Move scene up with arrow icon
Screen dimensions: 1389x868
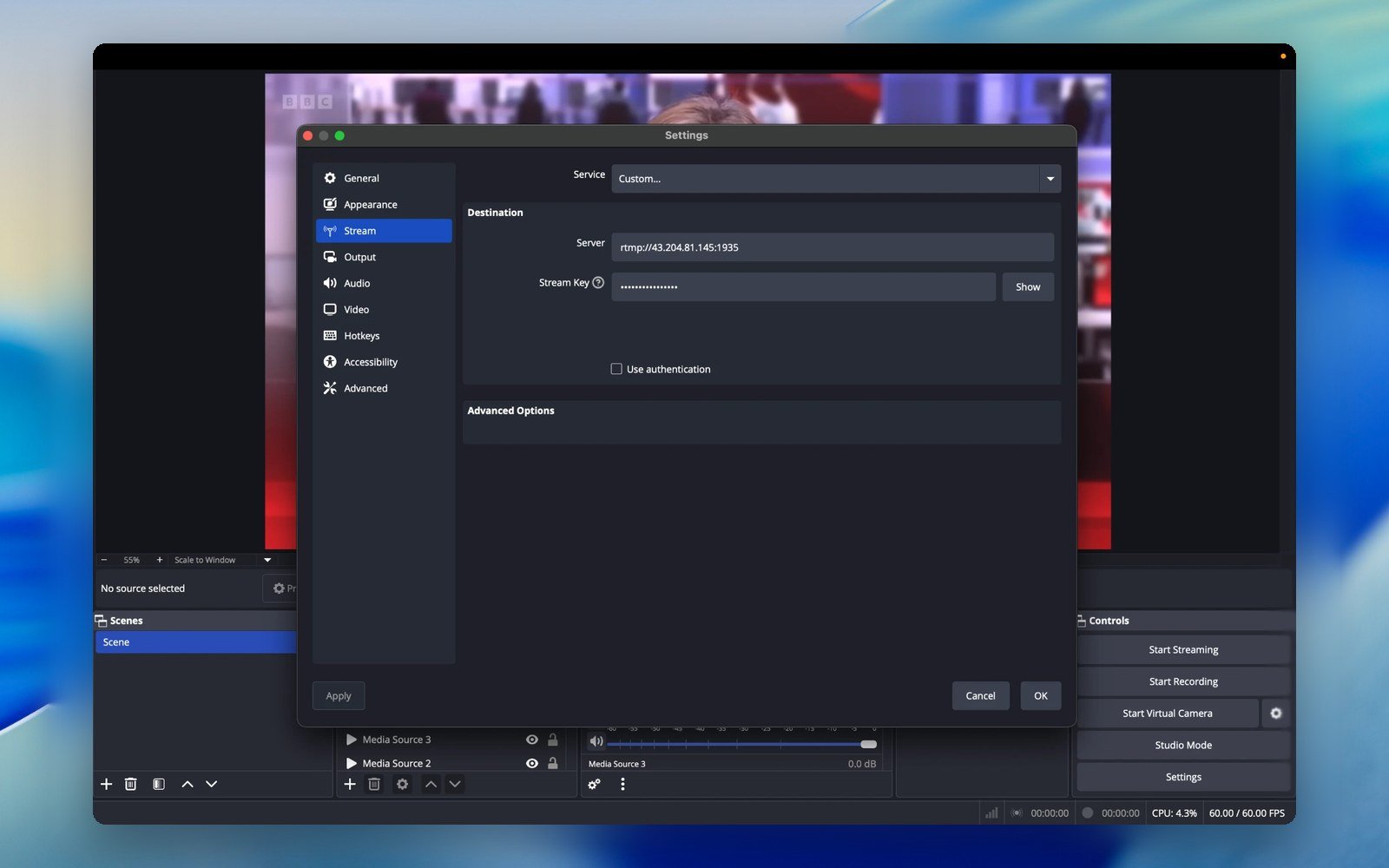point(188,784)
